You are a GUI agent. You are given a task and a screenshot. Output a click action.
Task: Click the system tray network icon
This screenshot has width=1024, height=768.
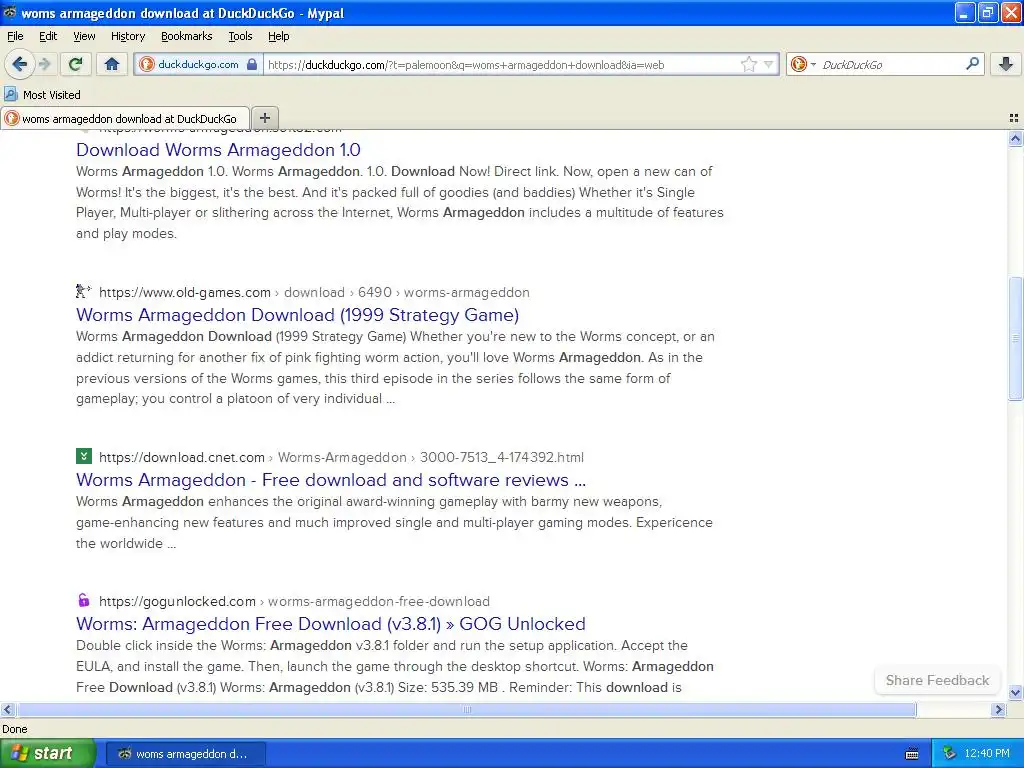click(949, 754)
